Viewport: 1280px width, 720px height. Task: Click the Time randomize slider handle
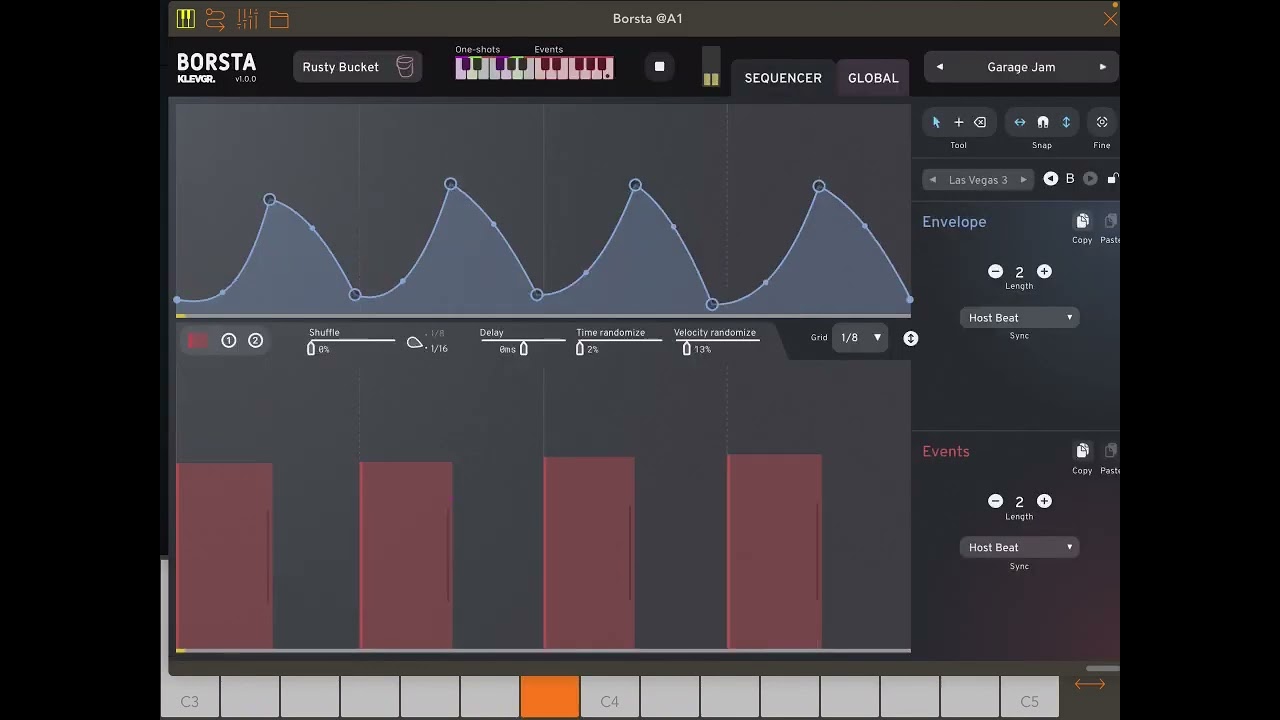580,349
